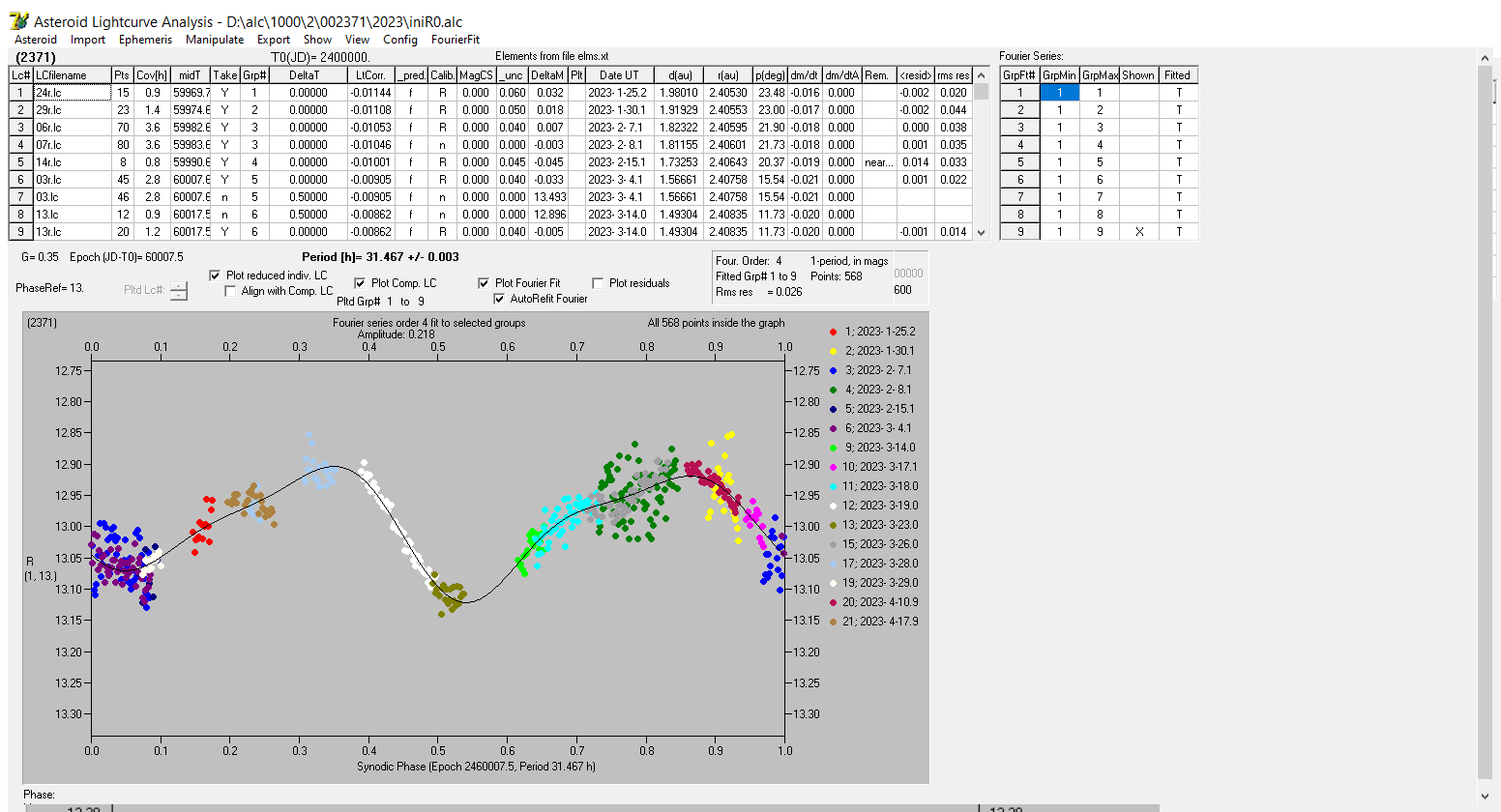Select the 29r.lc filename cell
Screen dimensions: 1501x812
[72, 110]
